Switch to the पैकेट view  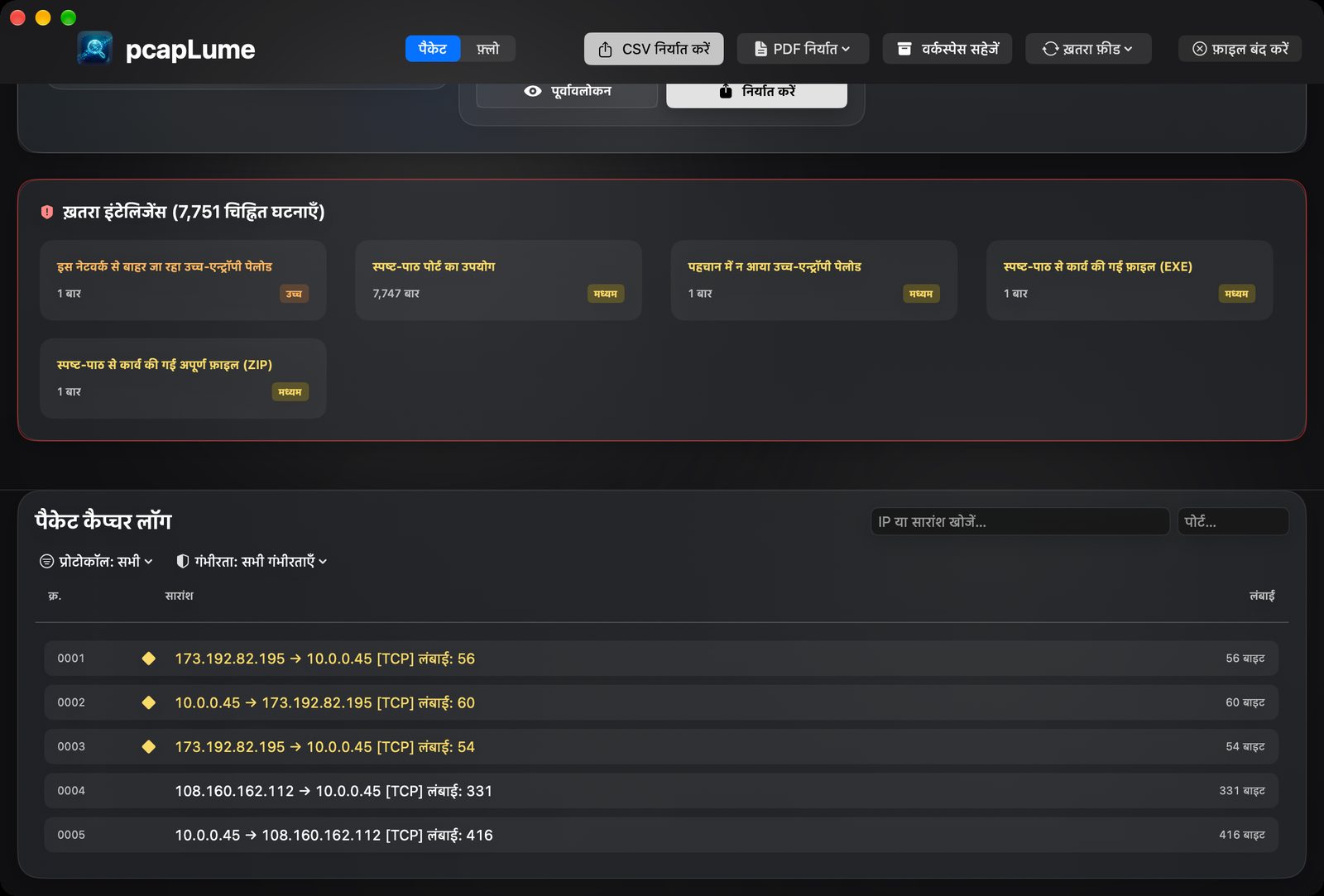(433, 49)
